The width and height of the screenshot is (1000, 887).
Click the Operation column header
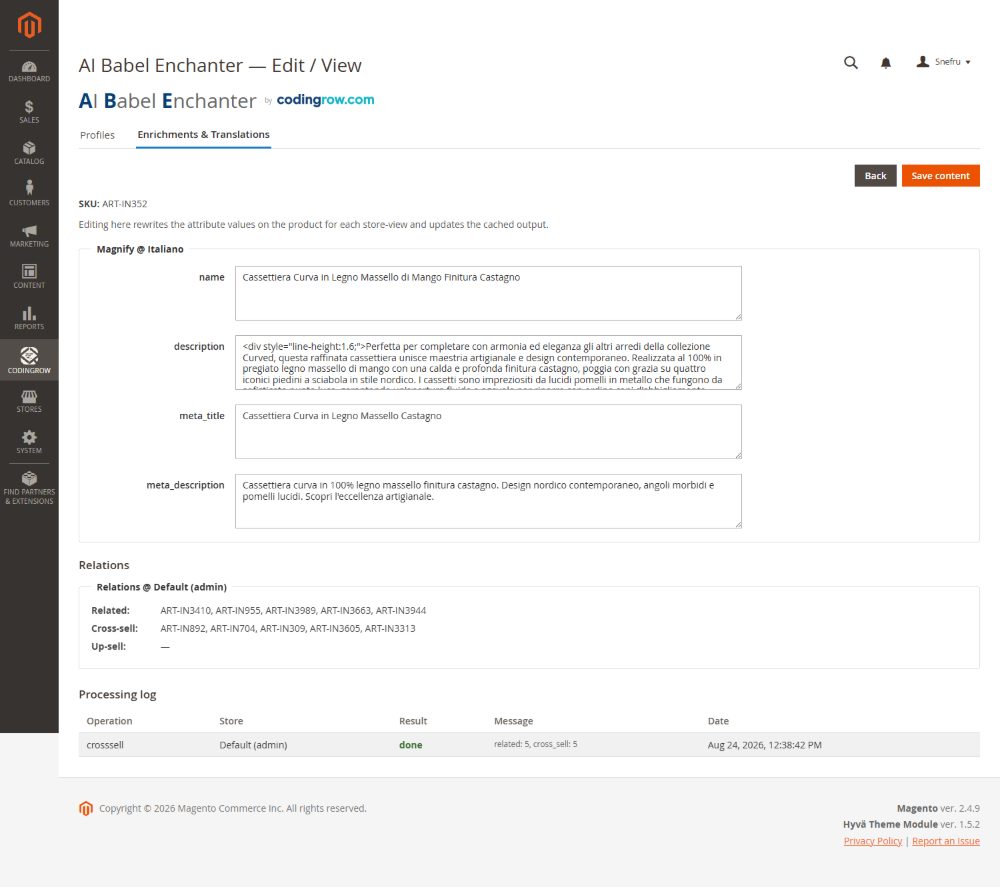pyautogui.click(x=110, y=721)
